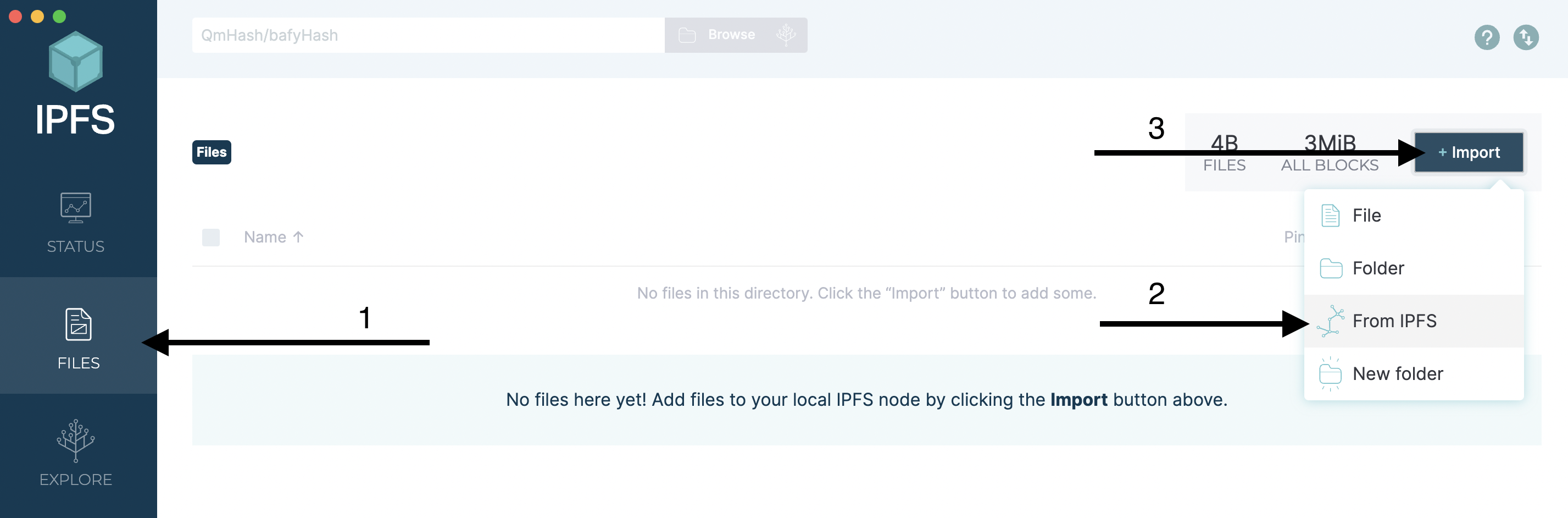Open the Import dropdown menu
The width and height of the screenshot is (1568, 518).
coord(1469,152)
